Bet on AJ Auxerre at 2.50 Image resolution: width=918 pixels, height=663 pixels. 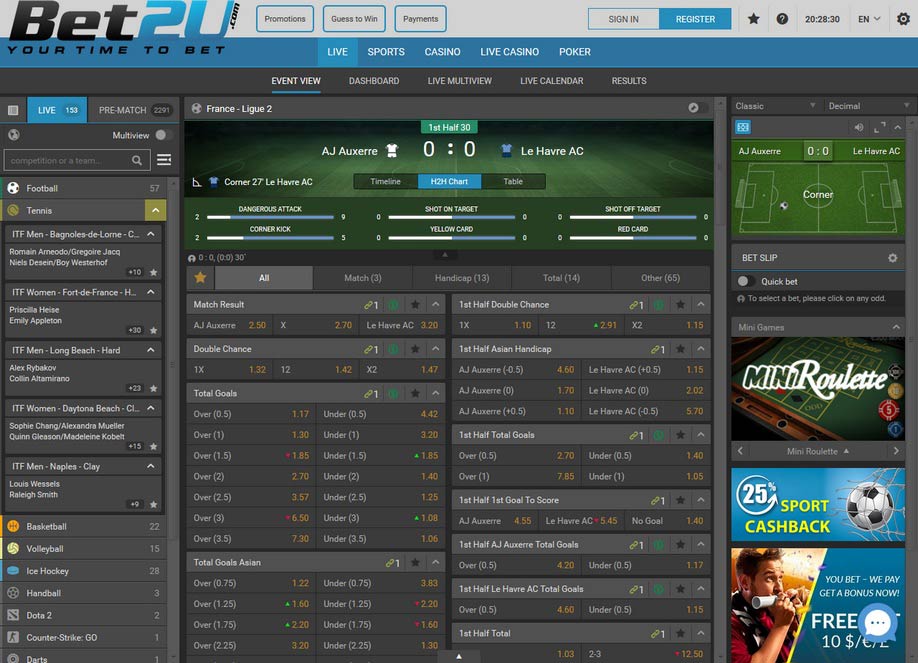pyautogui.click(x=230, y=325)
